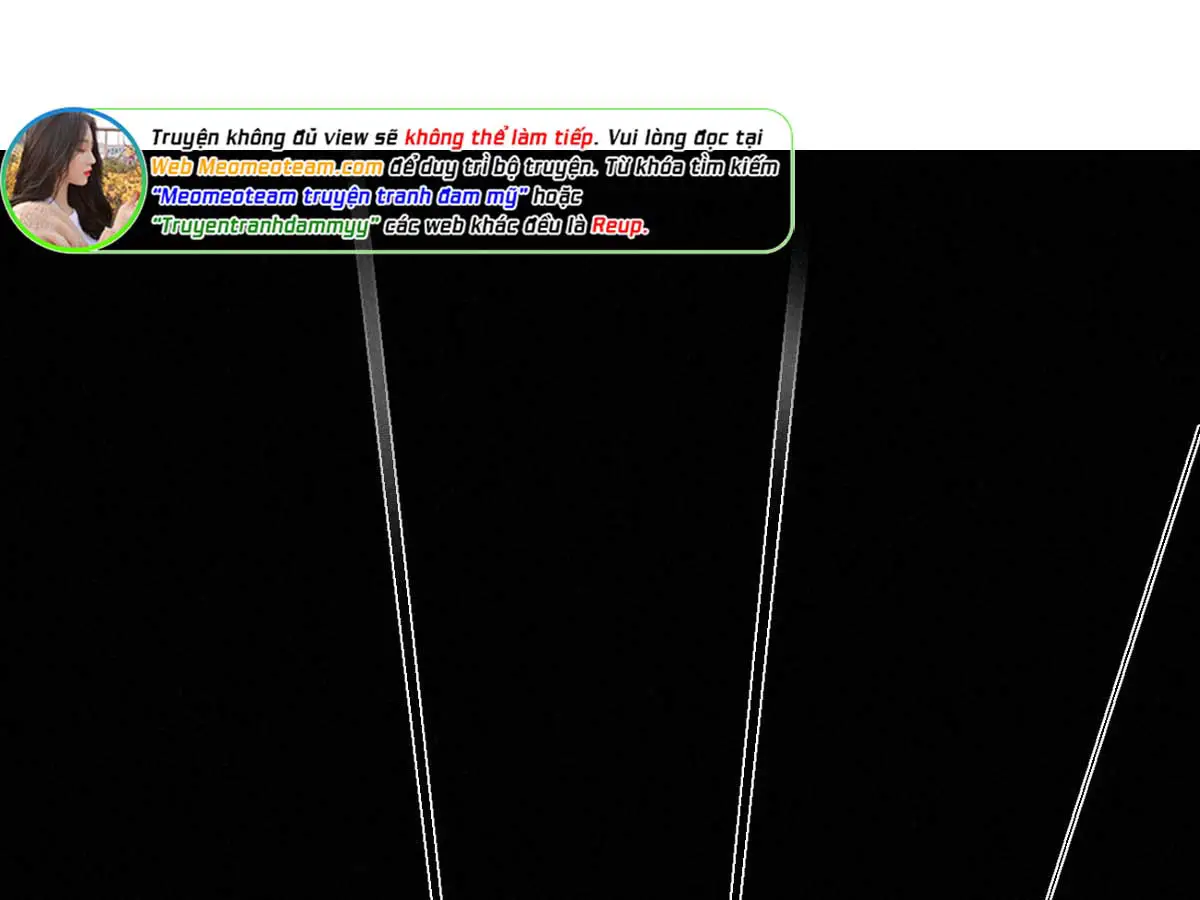The width and height of the screenshot is (1200, 900).
Task: Click the blank white area above the banner
Action: (x=600, y=50)
